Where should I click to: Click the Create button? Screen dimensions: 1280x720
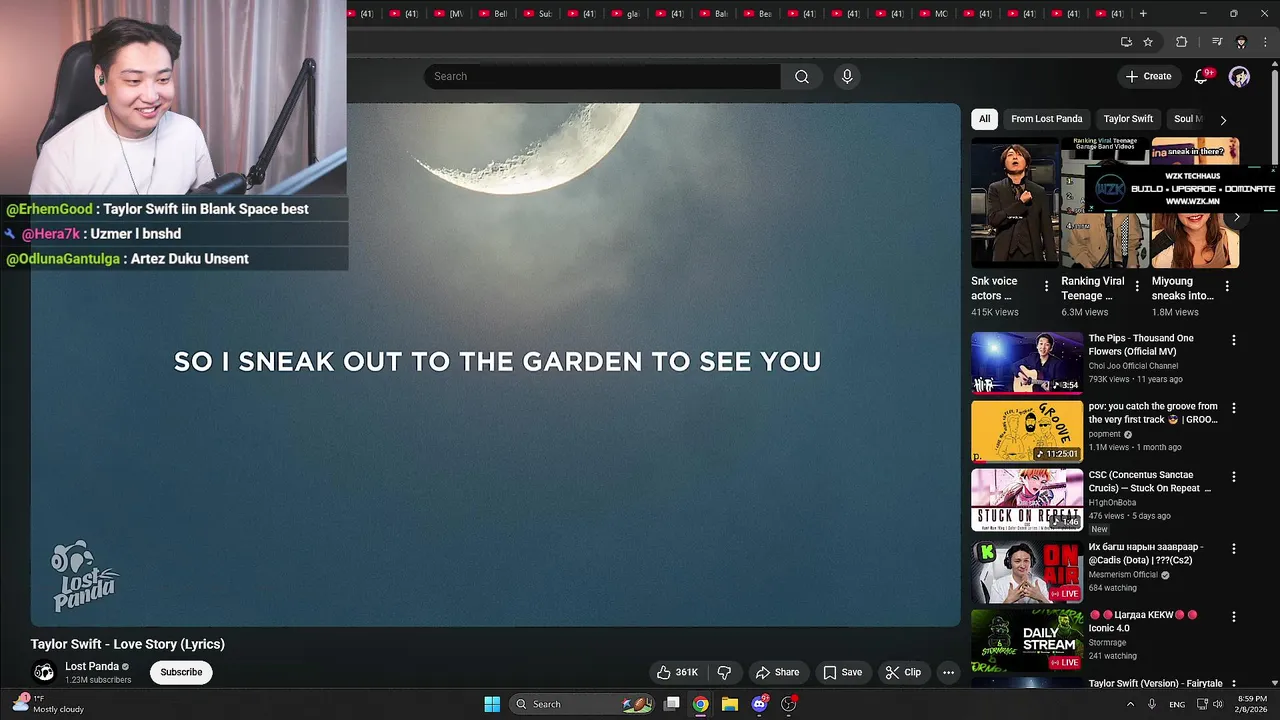coord(1148,76)
